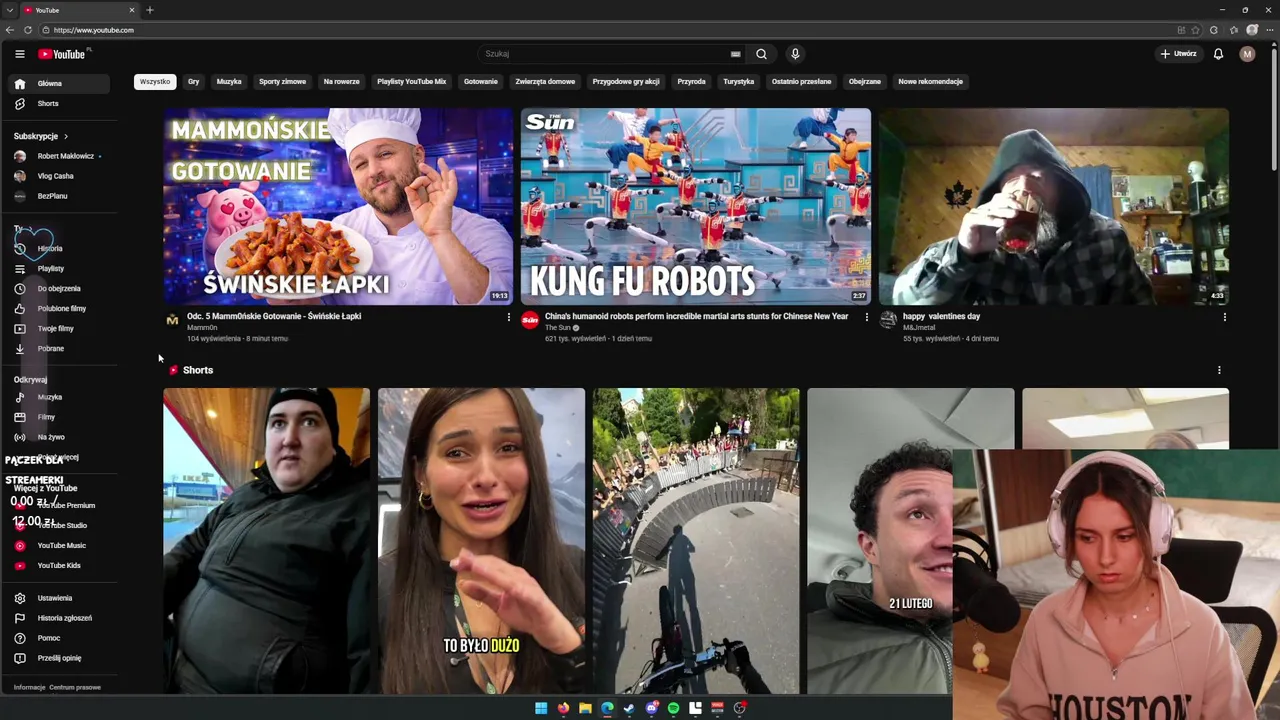The width and height of the screenshot is (1280, 720).
Task: Open The Sun channel avatar
Action: click(530, 320)
